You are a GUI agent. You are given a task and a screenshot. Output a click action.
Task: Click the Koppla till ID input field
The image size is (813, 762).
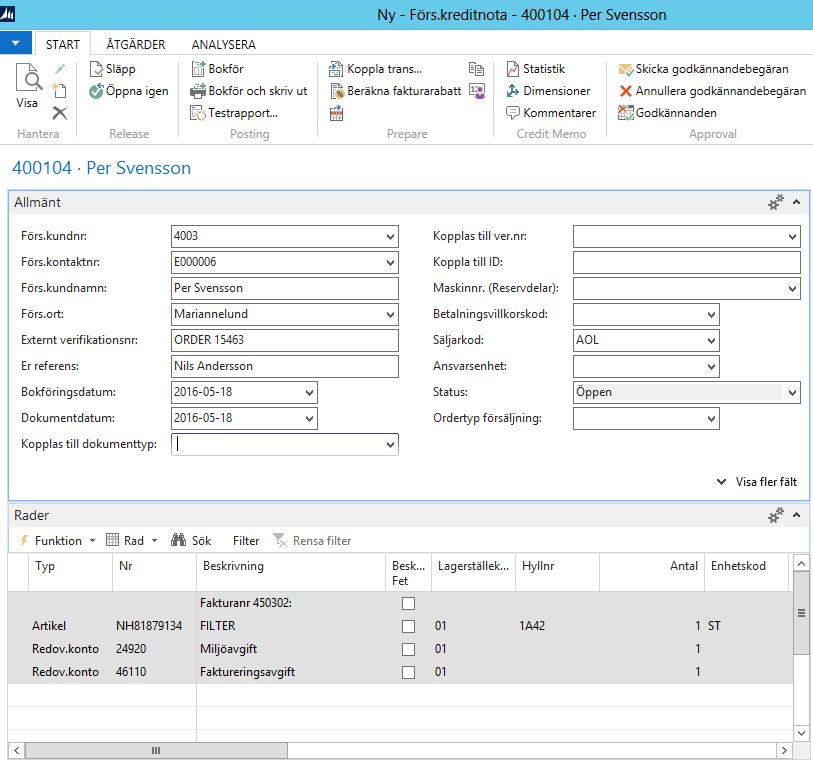686,262
